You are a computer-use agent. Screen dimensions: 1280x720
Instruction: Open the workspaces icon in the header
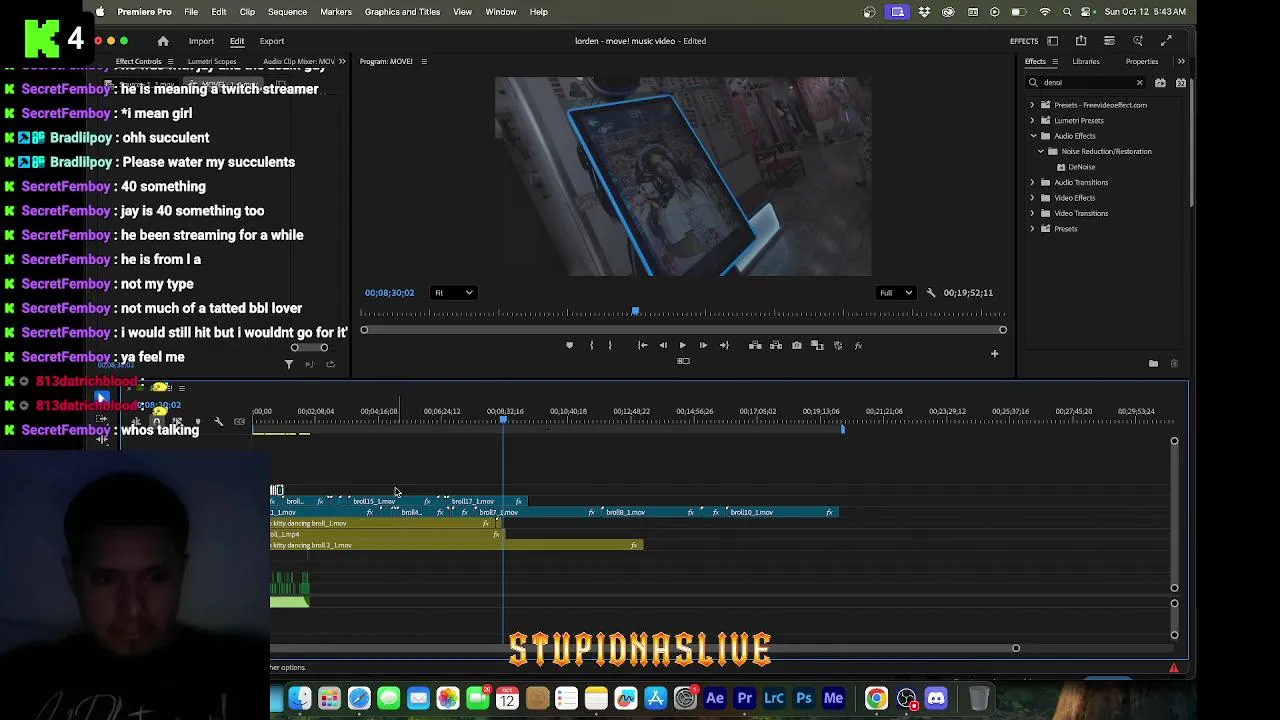pos(1053,41)
